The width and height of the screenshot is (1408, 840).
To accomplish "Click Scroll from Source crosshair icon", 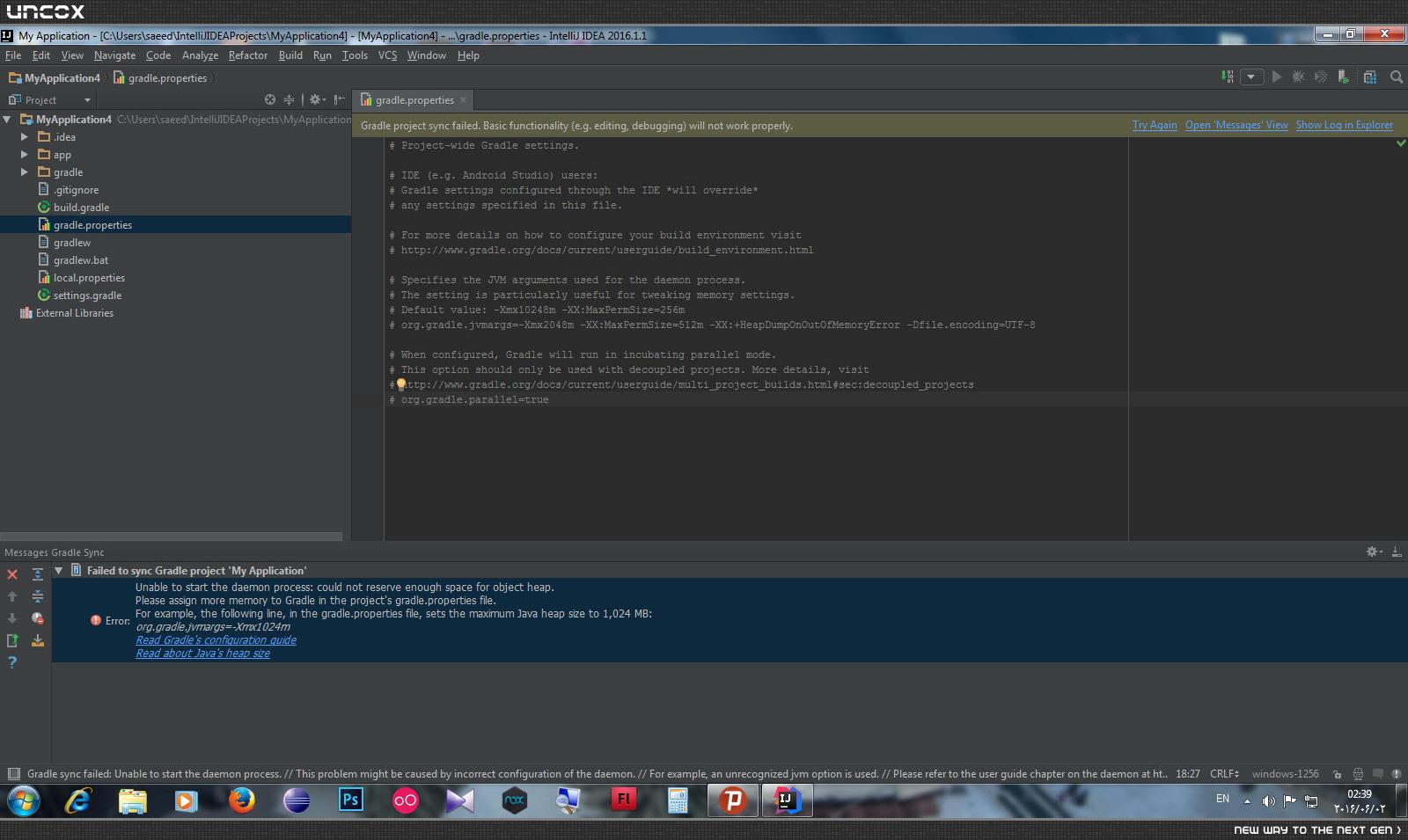I will click(270, 99).
